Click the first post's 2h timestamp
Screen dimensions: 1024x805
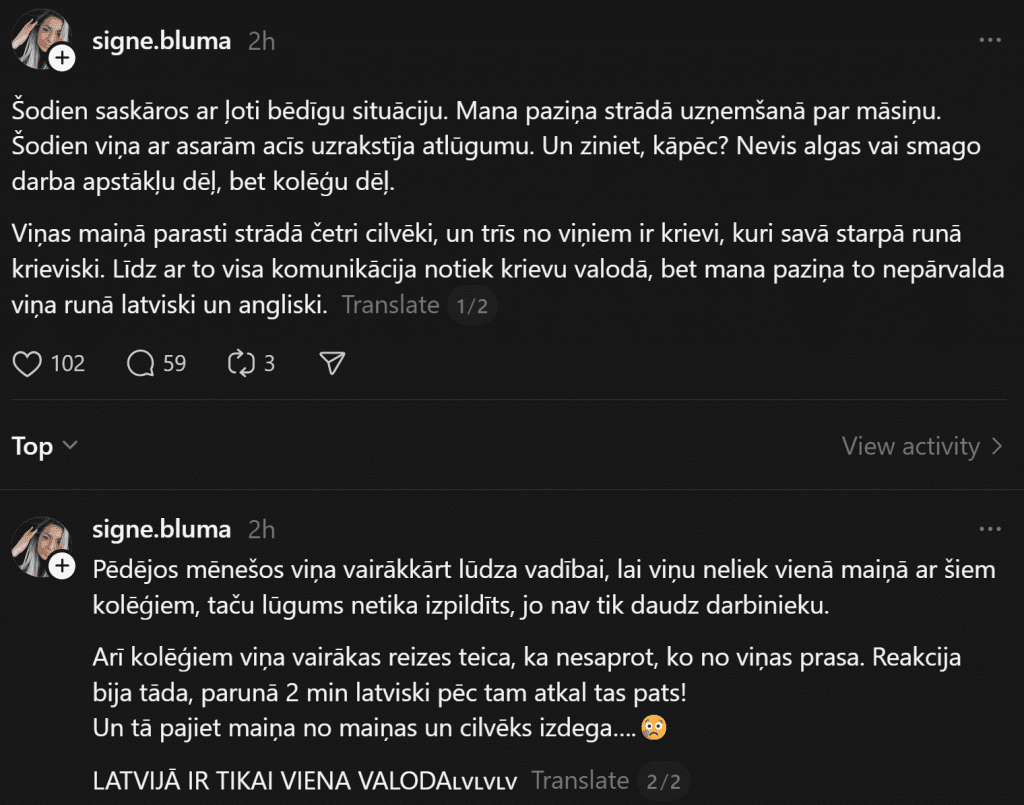click(x=261, y=41)
